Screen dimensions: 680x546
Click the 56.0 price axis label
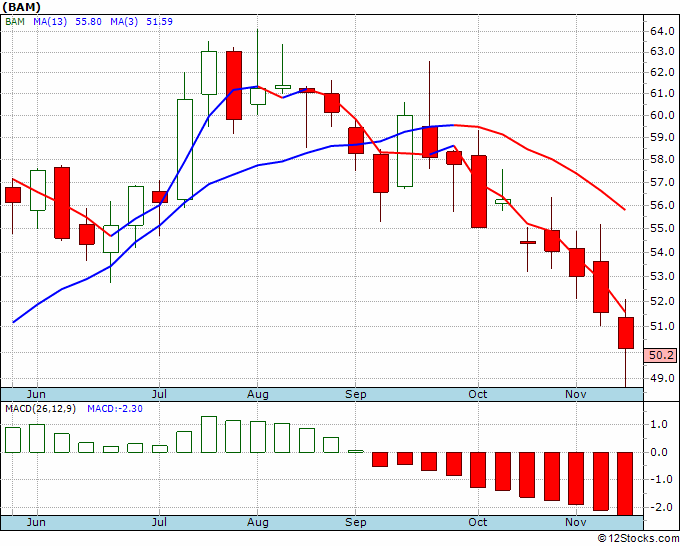662,205
